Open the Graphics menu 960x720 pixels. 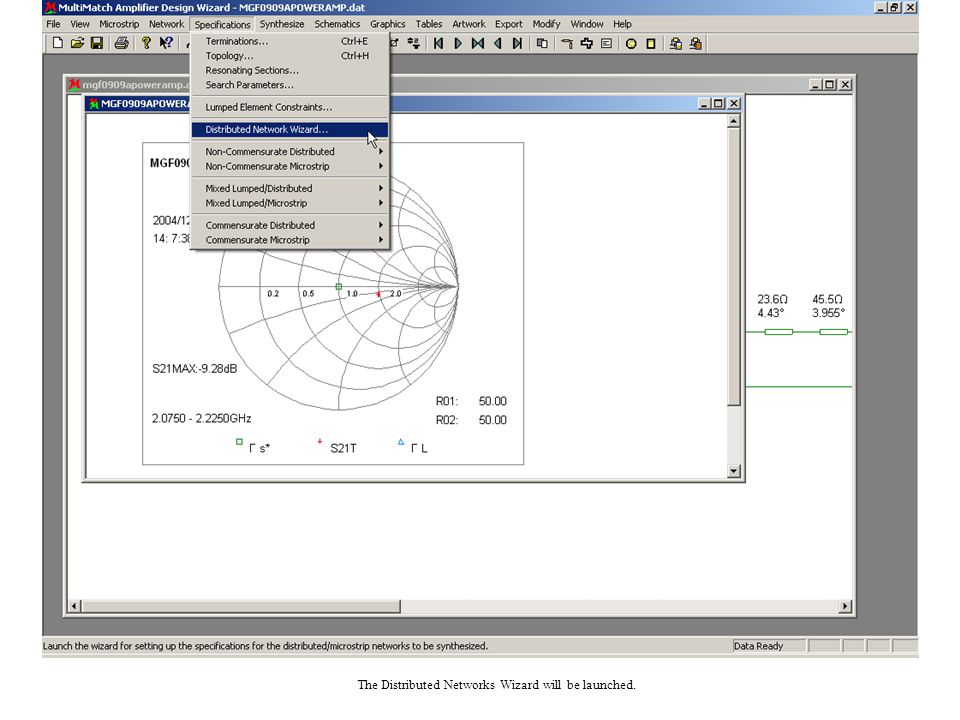[x=388, y=24]
